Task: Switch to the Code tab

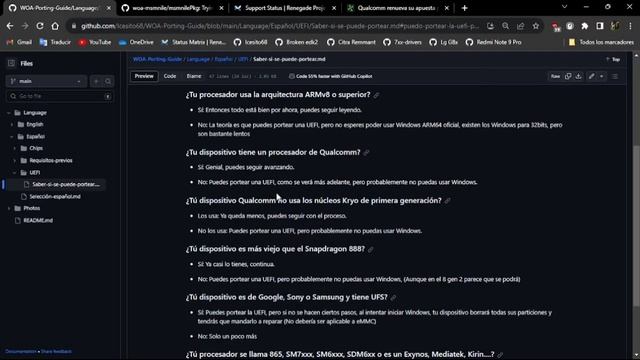Action: coord(170,76)
